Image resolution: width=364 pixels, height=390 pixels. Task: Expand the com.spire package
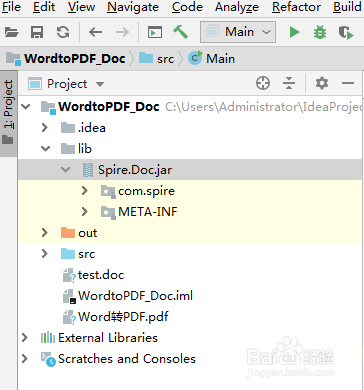[x=85, y=191]
